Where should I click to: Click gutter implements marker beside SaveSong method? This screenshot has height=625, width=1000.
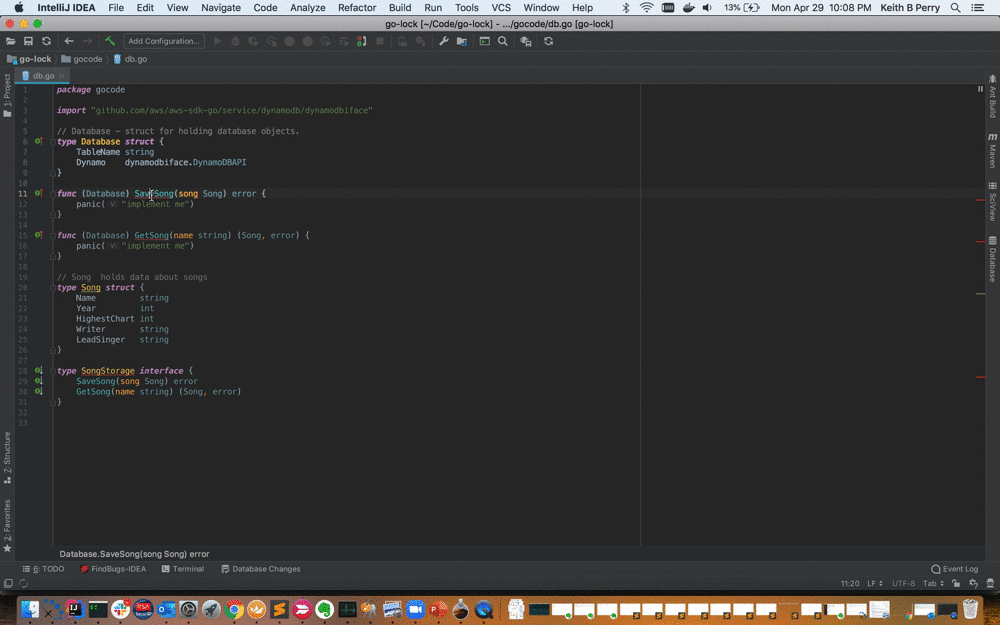coord(38,193)
